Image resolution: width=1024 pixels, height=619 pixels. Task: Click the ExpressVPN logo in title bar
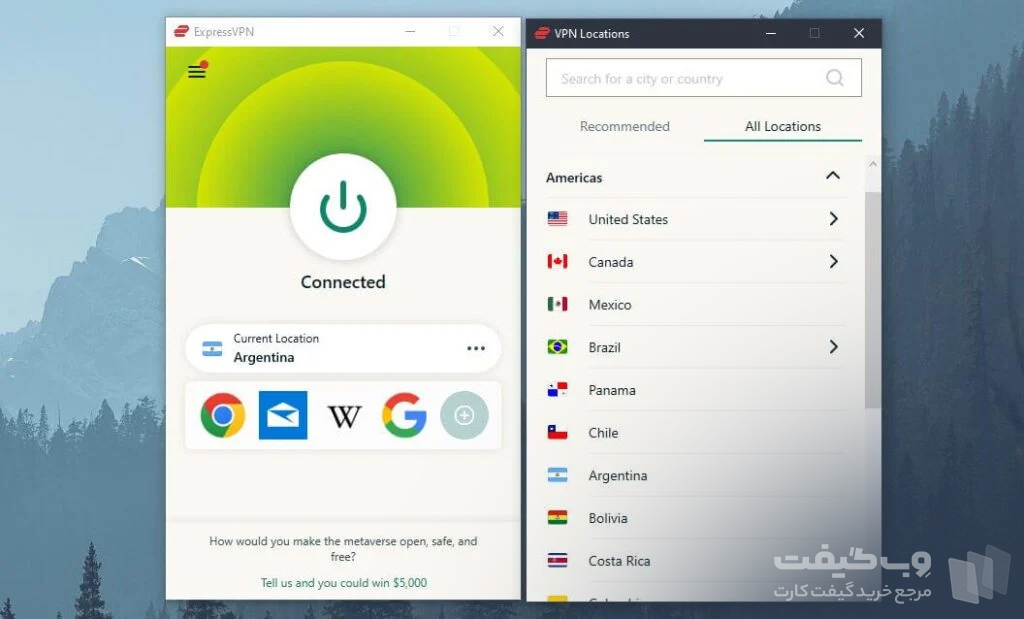pyautogui.click(x=181, y=31)
